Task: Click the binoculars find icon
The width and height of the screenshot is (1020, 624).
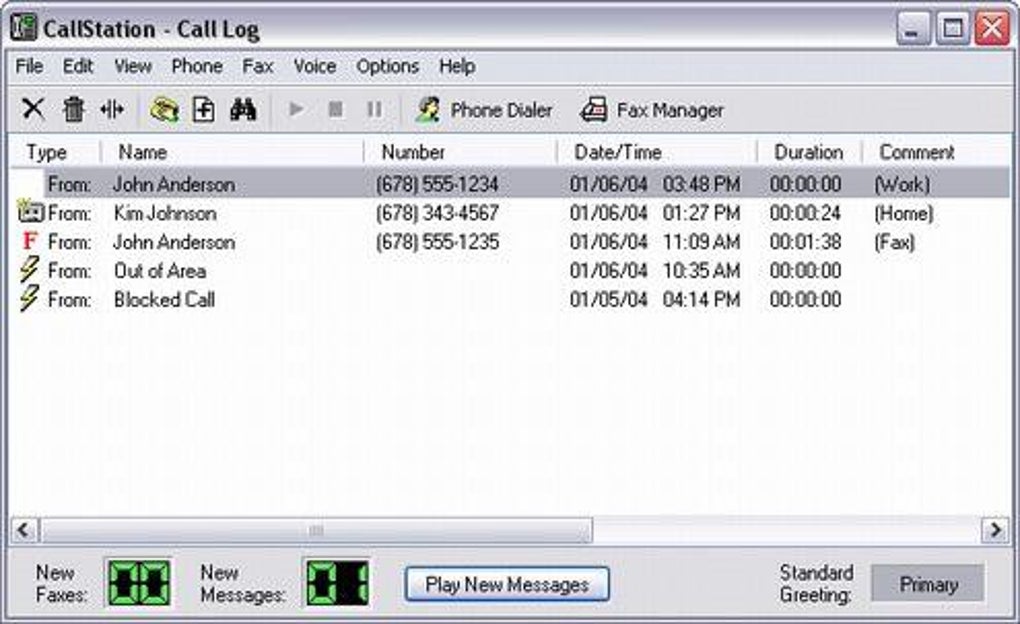Action: pyautogui.click(x=243, y=109)
